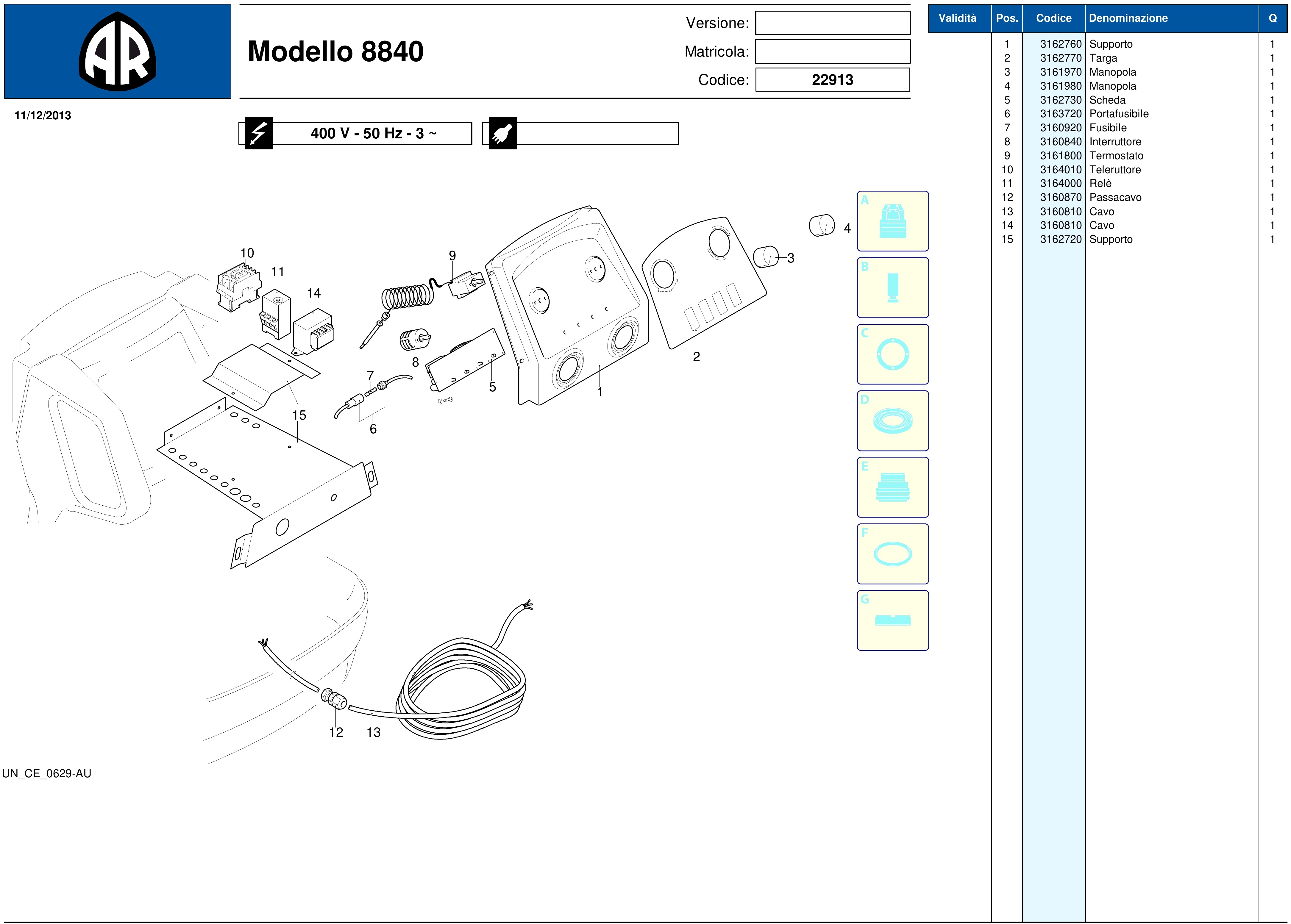This screenshot has height=924, width=1291.
Task: Click the Codice column header in table
Action: pos(1053,18)
